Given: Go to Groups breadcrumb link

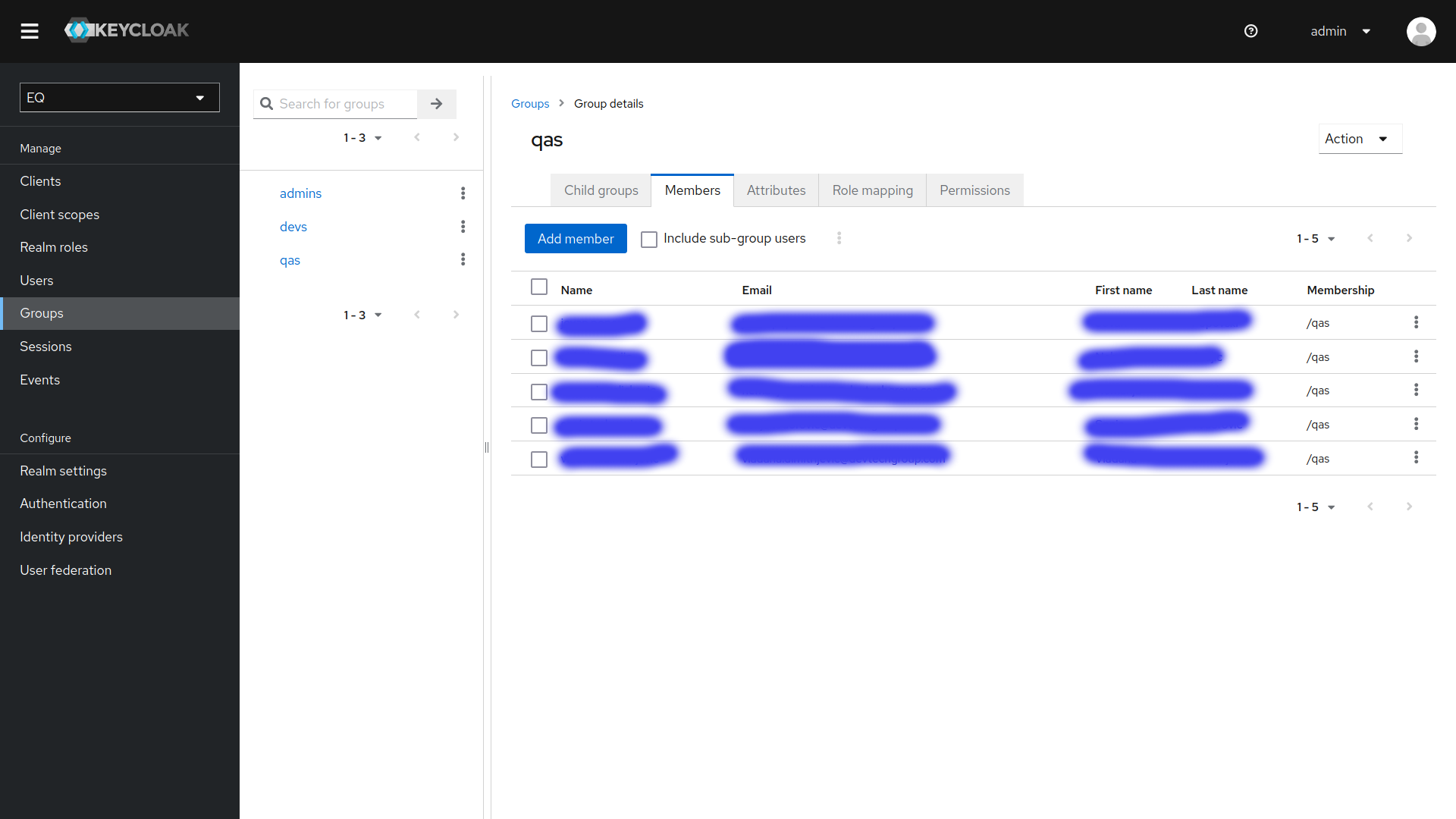Looking at the screenshot, I should click(x=530, y=104).
